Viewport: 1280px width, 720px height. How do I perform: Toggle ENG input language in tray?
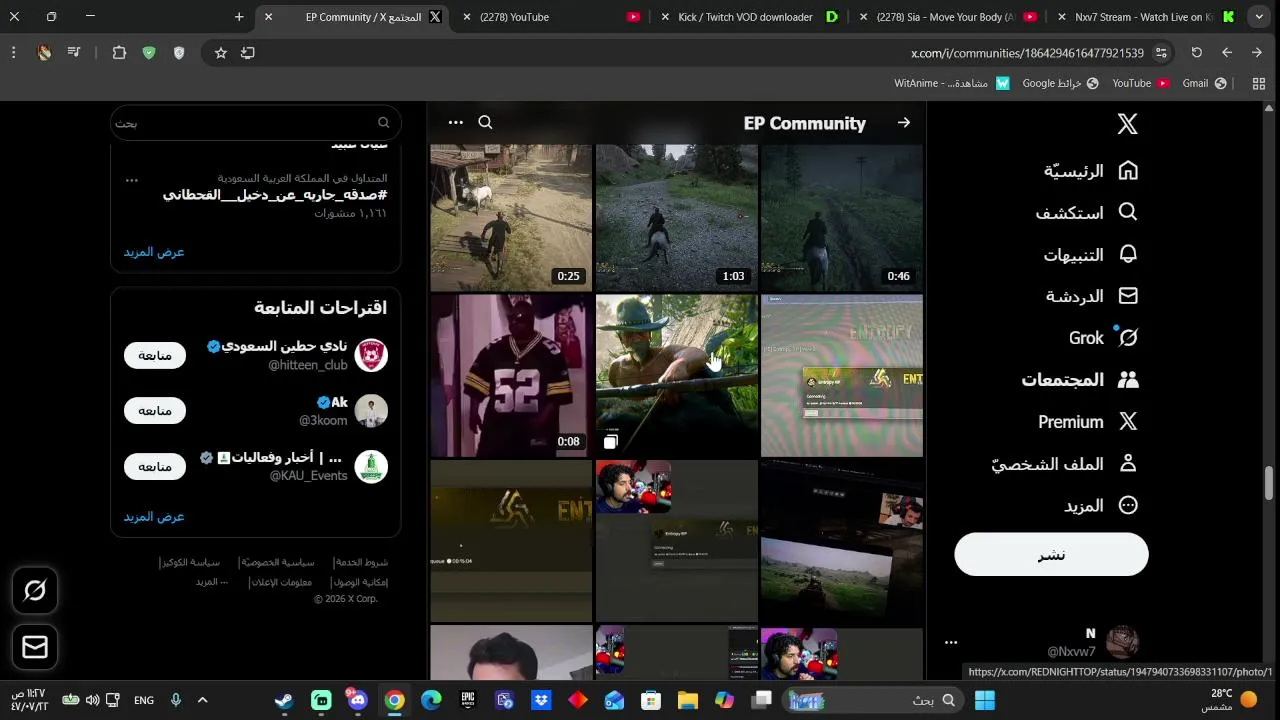pyautogui.click(x=144, y=700)
